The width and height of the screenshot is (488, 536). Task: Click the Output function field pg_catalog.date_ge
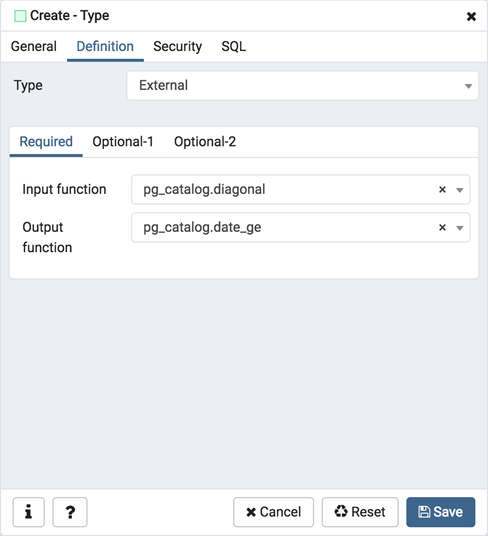click(301, 227)
